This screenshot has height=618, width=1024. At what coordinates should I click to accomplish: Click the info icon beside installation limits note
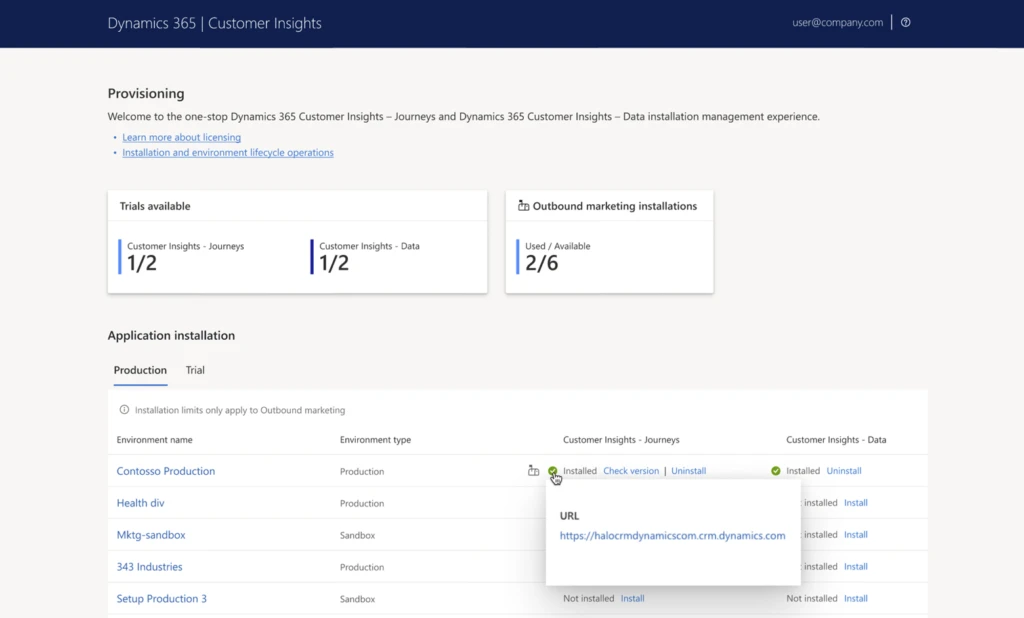pos(124,410)
